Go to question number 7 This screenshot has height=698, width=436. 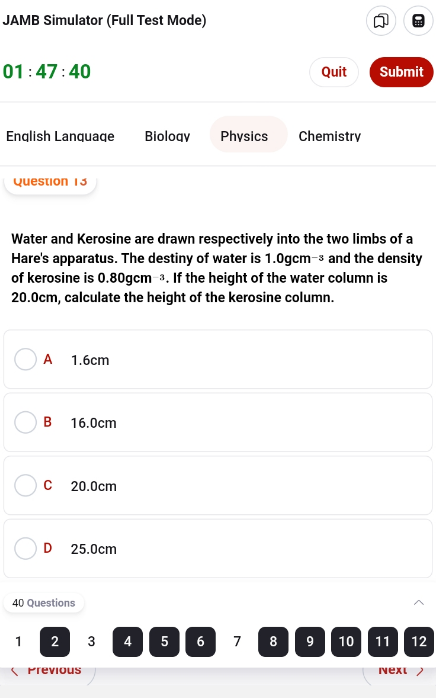coord(237,641)
